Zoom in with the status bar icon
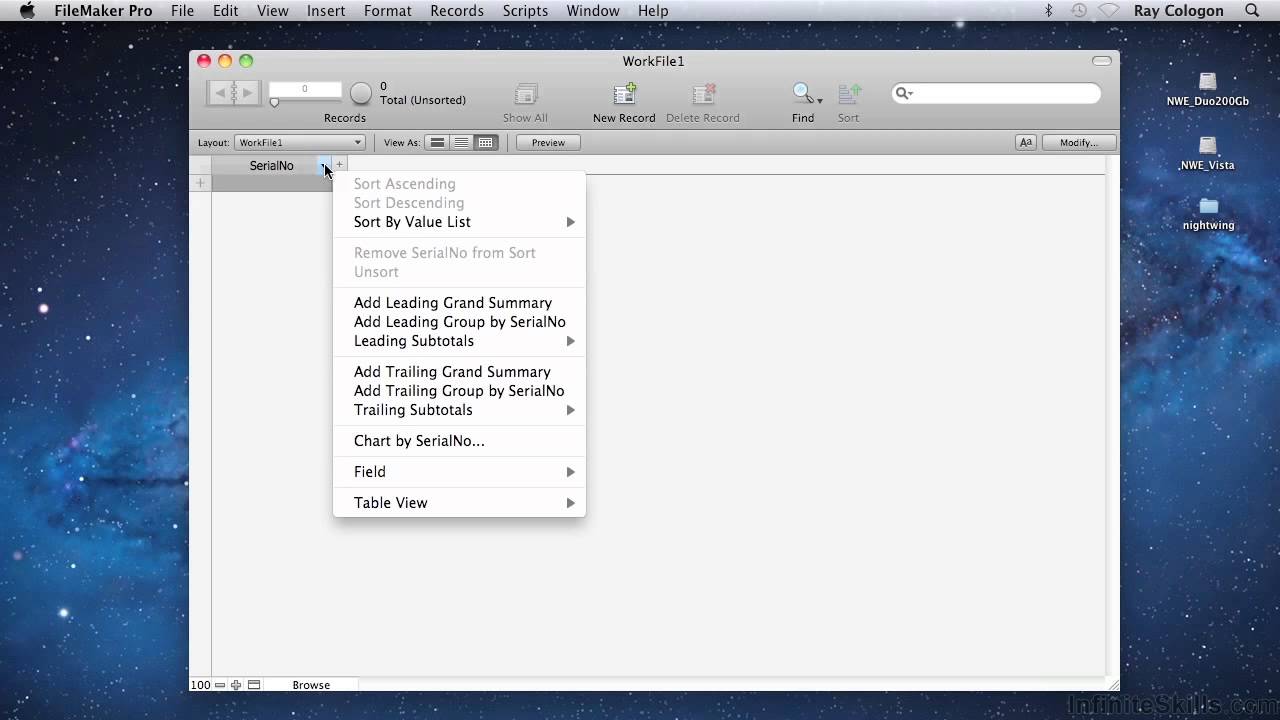The height and width of the screenshot is (720, 1280). 236,685
